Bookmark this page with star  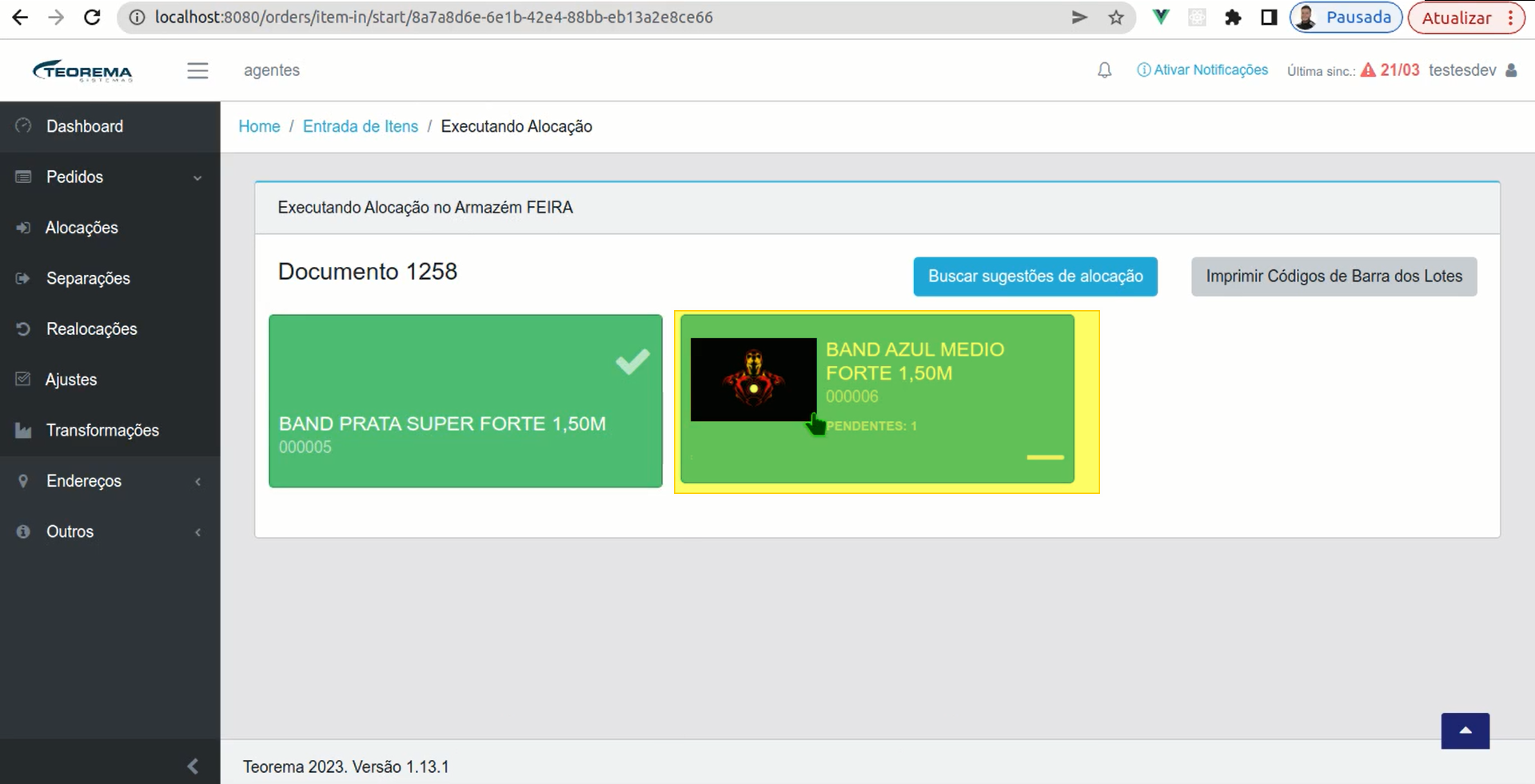1116,18
